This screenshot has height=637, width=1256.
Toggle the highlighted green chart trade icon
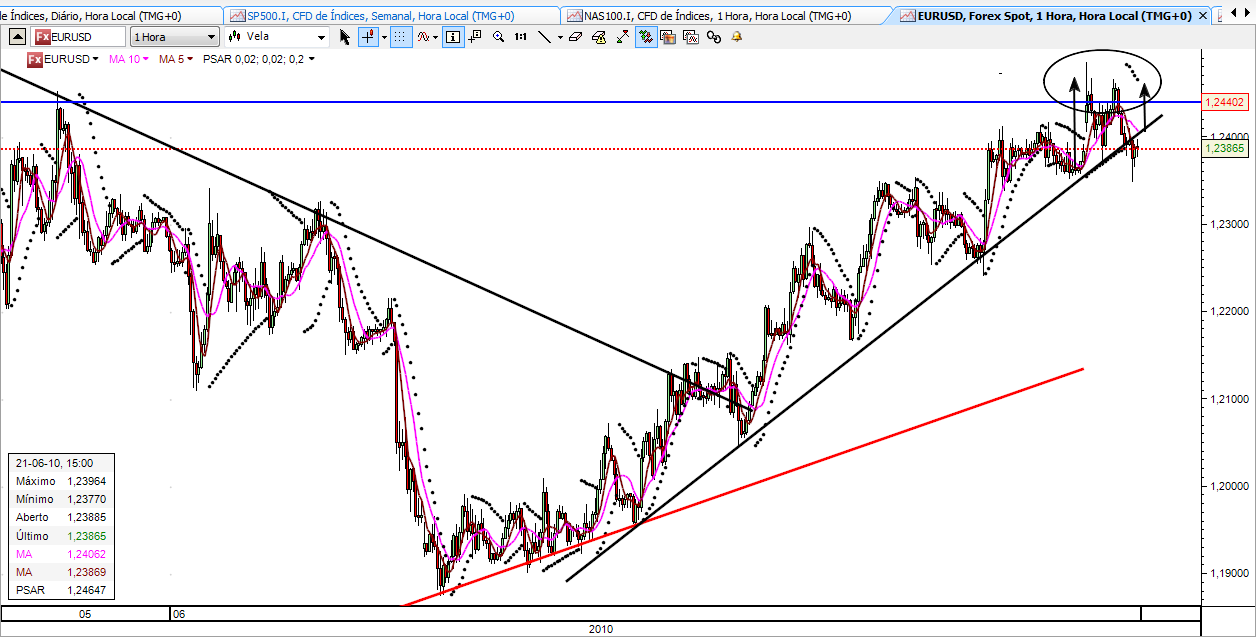pyautogui.click(x=646, y=36)
